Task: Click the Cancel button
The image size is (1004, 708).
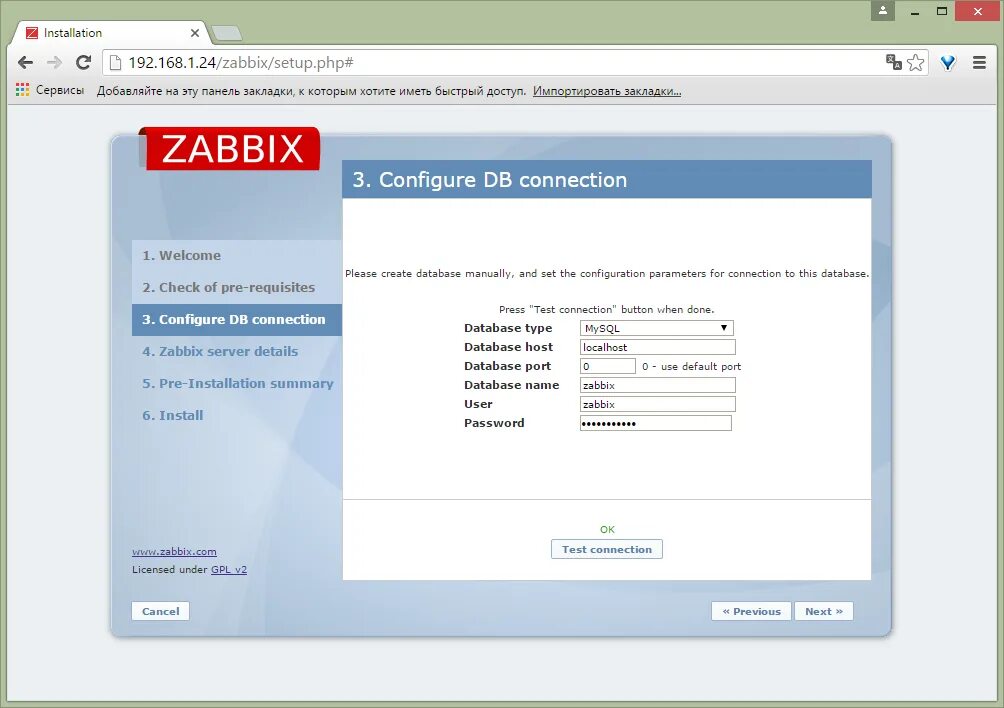Action: pos(161,611)
